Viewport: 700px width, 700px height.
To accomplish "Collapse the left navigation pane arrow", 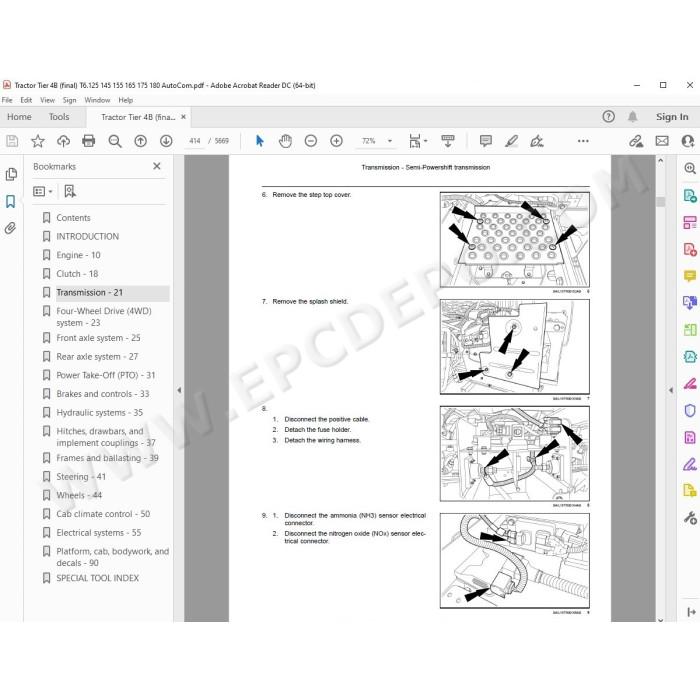I will [x=179, y=390].
